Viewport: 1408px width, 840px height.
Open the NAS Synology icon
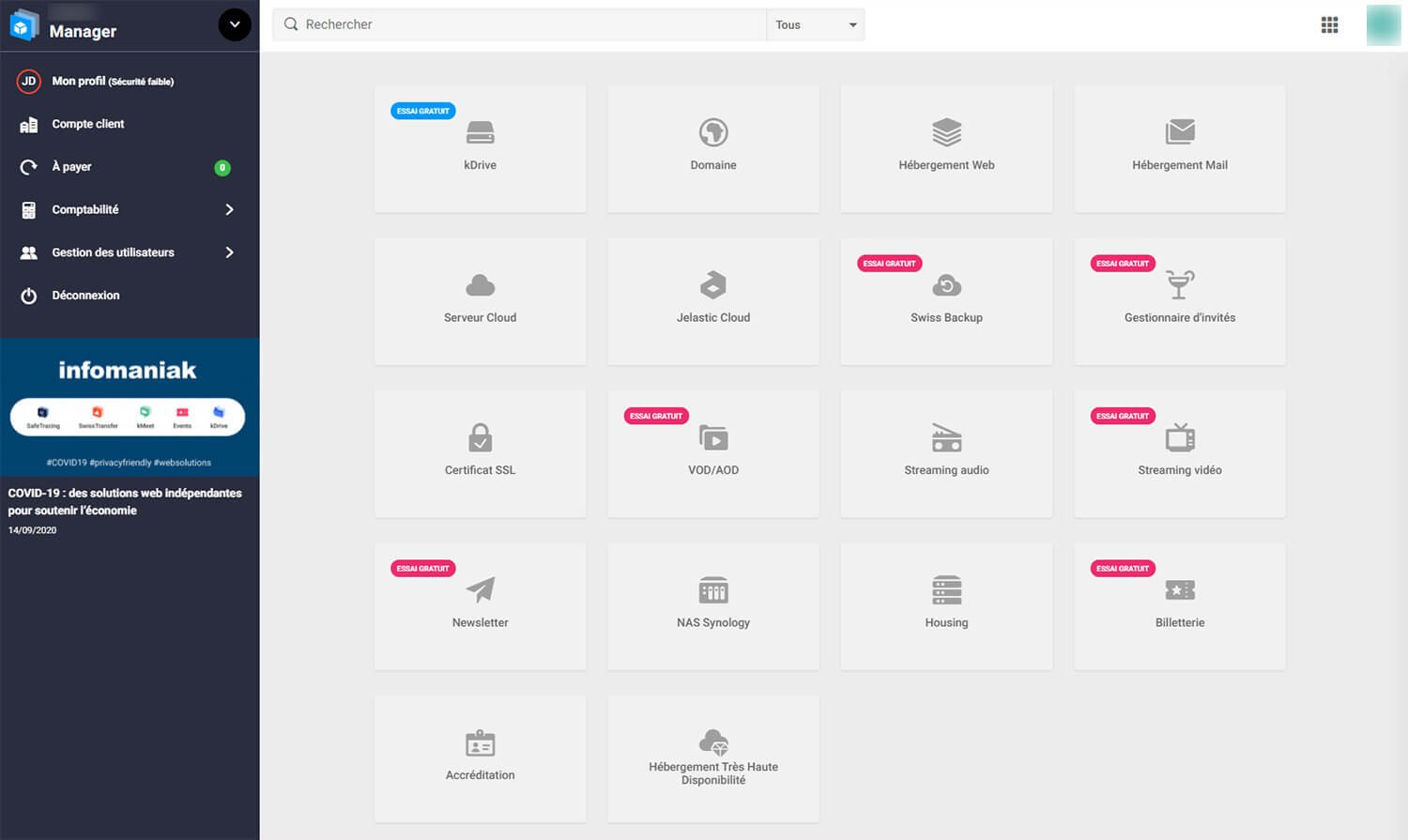pos(713,590)
